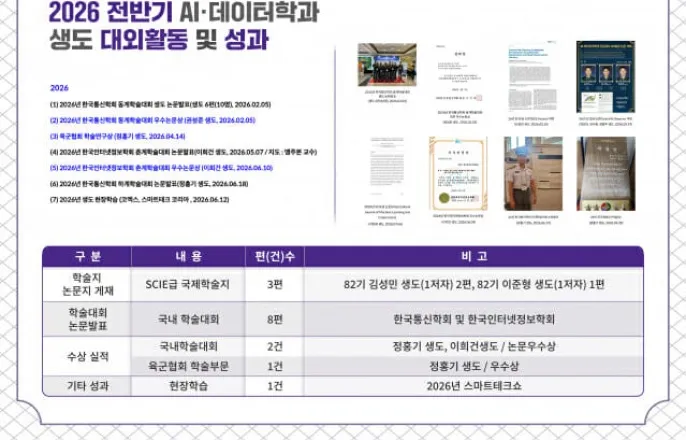Select list item (6) dated 2026.06.18

click(149, 184)
